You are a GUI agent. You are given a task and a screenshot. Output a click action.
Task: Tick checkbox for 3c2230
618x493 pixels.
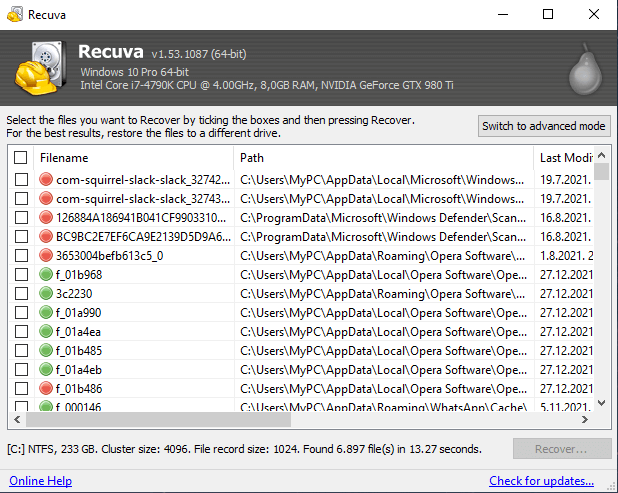coord(21,294)
